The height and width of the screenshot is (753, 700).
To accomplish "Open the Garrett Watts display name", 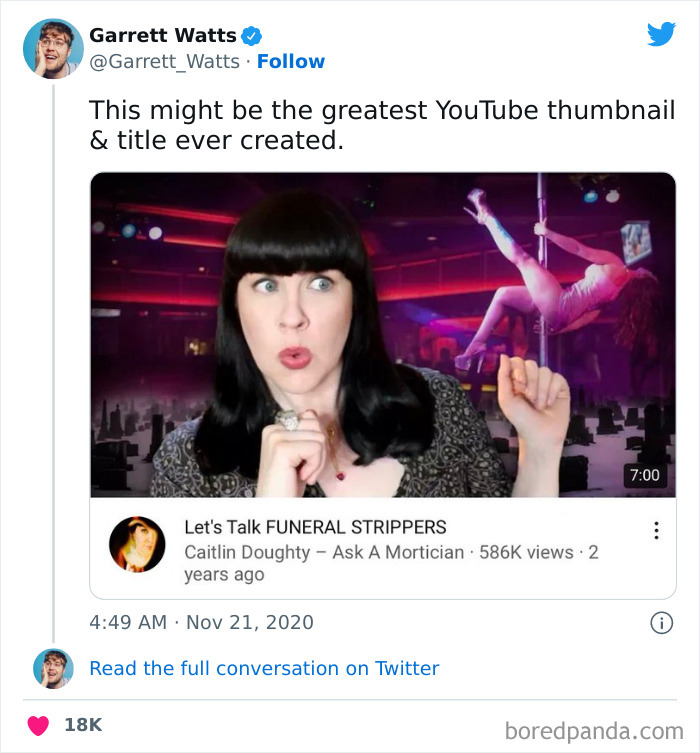I will (x=162, y=36).
